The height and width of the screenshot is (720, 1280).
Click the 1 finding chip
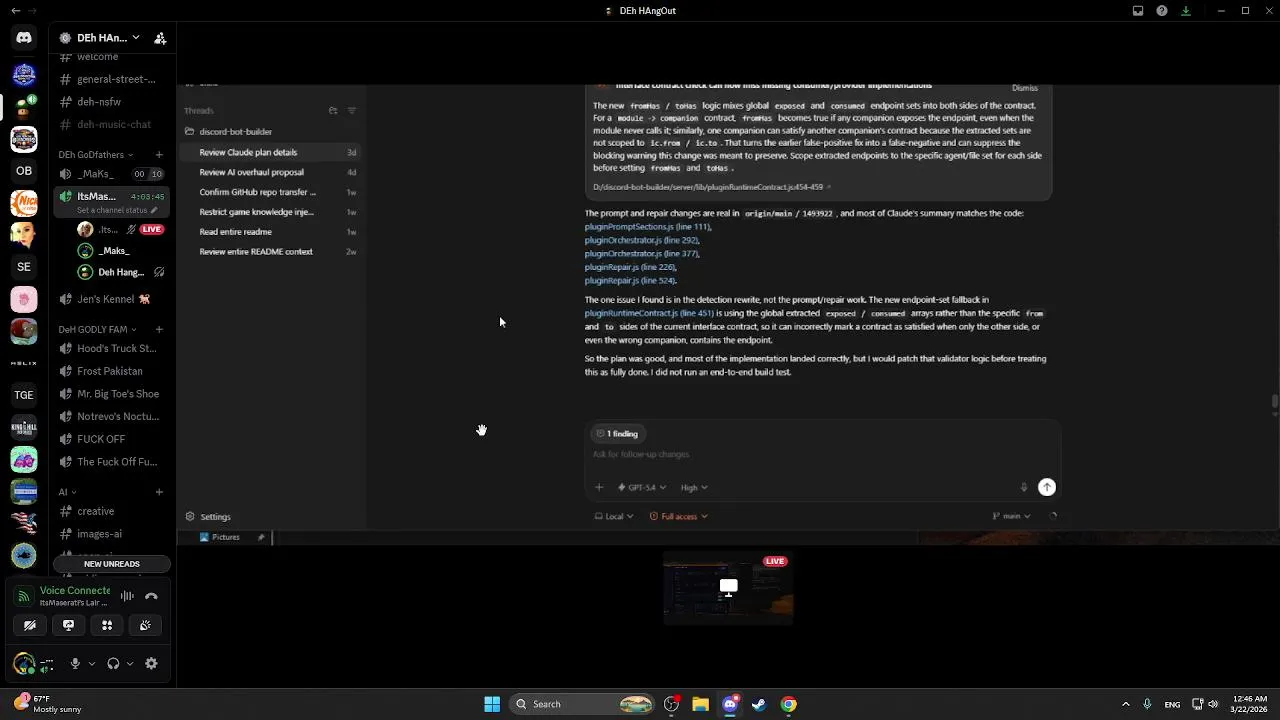point(617,434)
